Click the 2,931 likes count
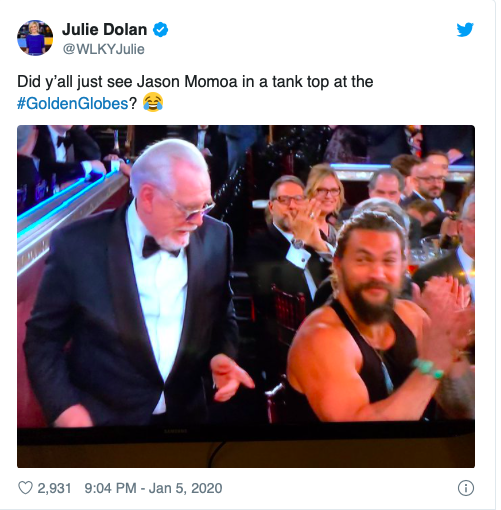 click(x=54, y=488)
